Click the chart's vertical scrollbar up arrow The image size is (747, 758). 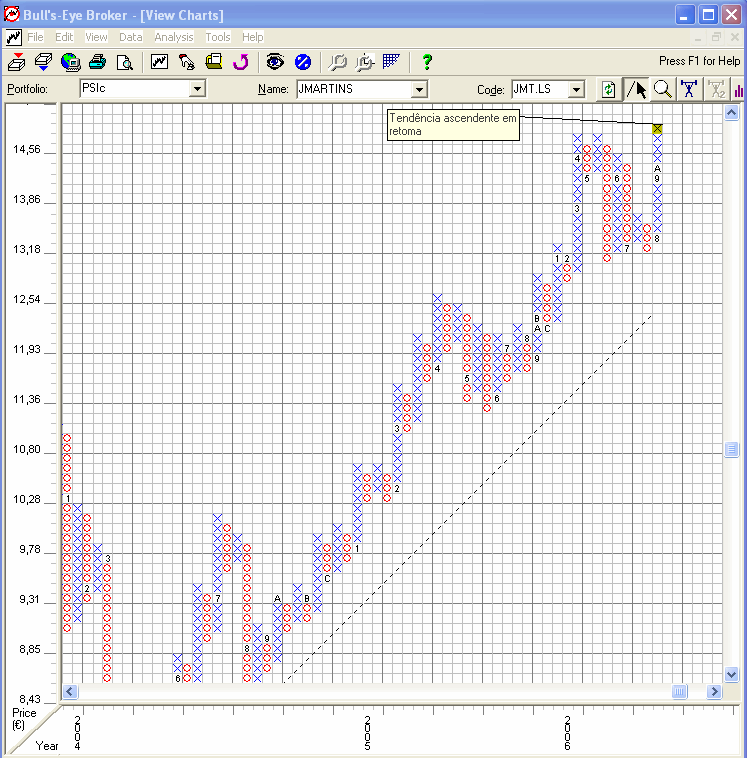point(731,113)
